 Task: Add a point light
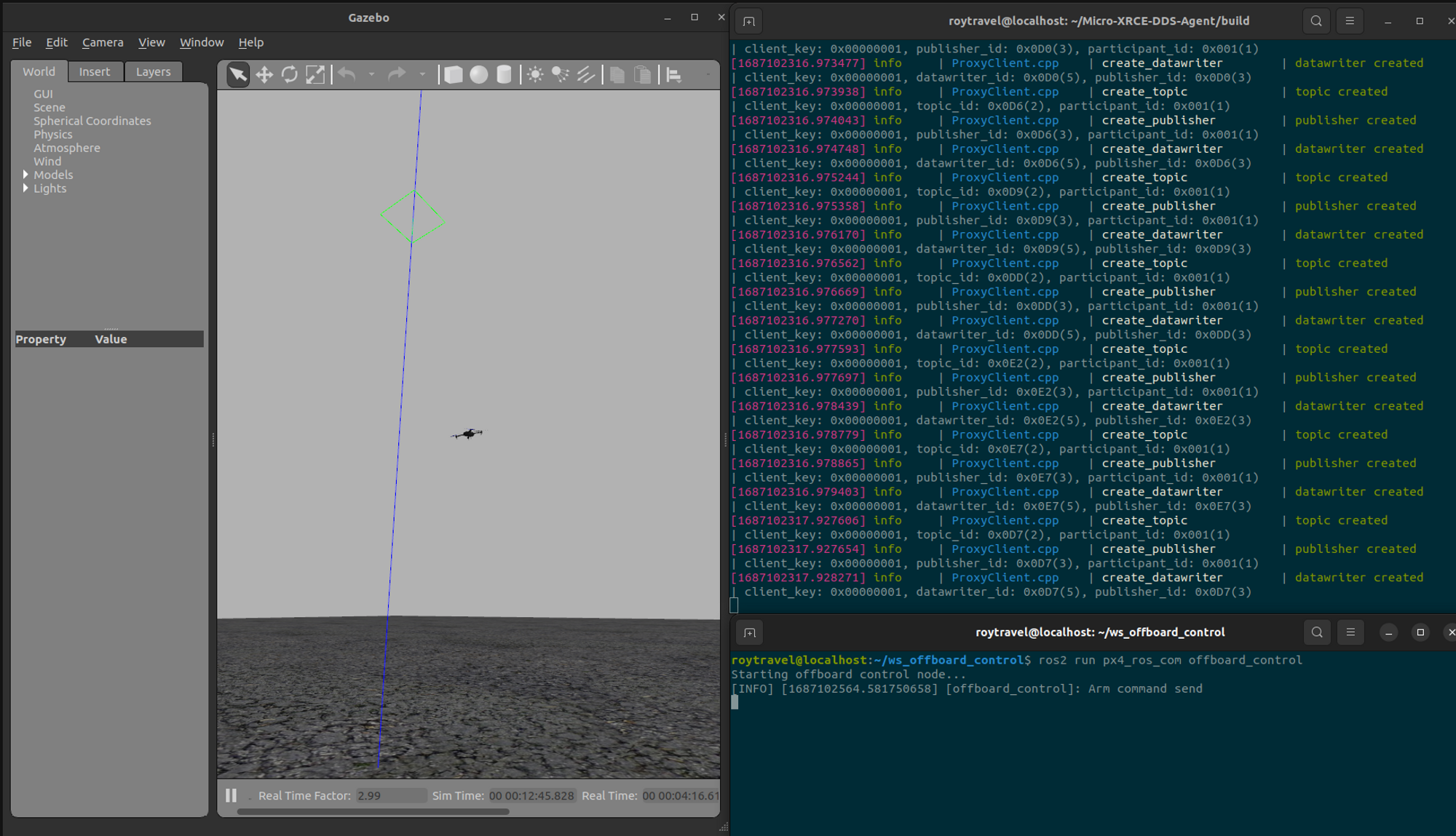tap(535, 74)
